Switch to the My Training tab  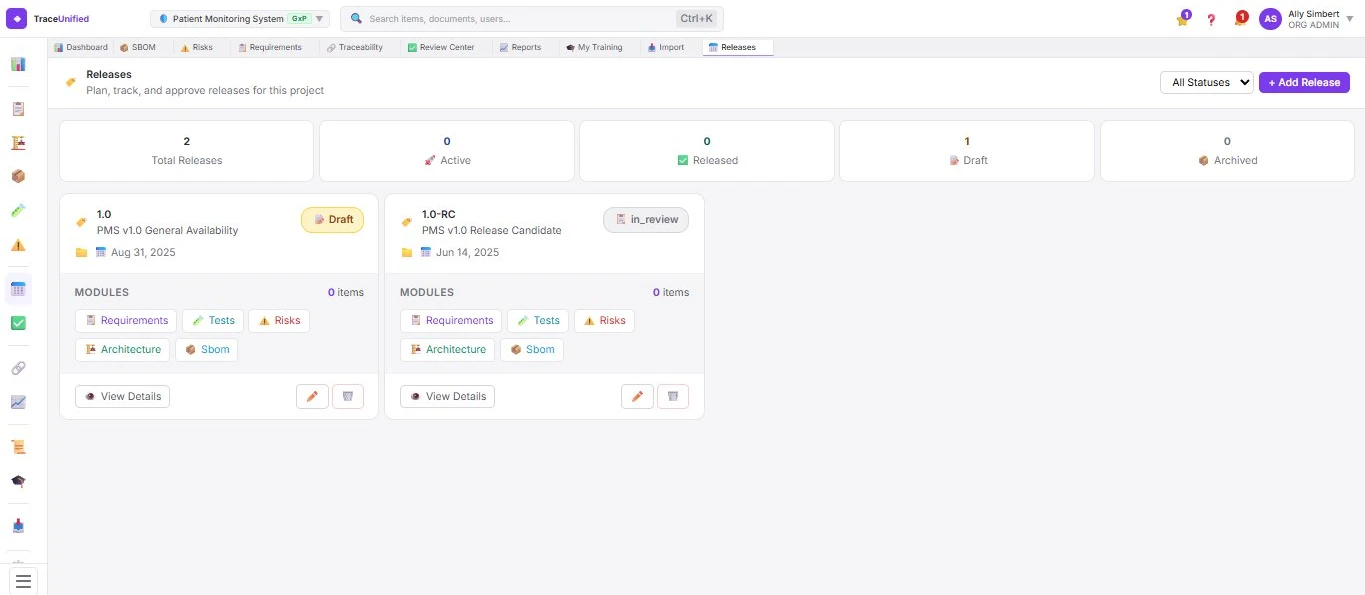click(x=594, y=47)
